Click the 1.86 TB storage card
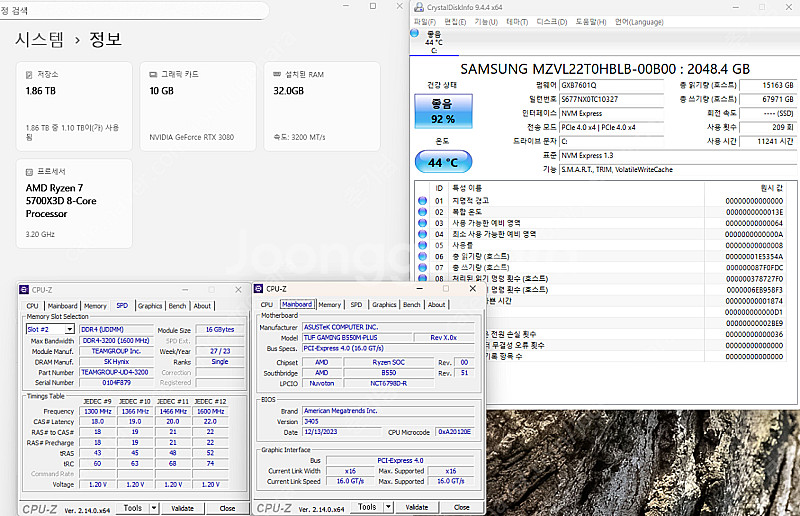This screenshot has height=516, width=800. [74, 106]
